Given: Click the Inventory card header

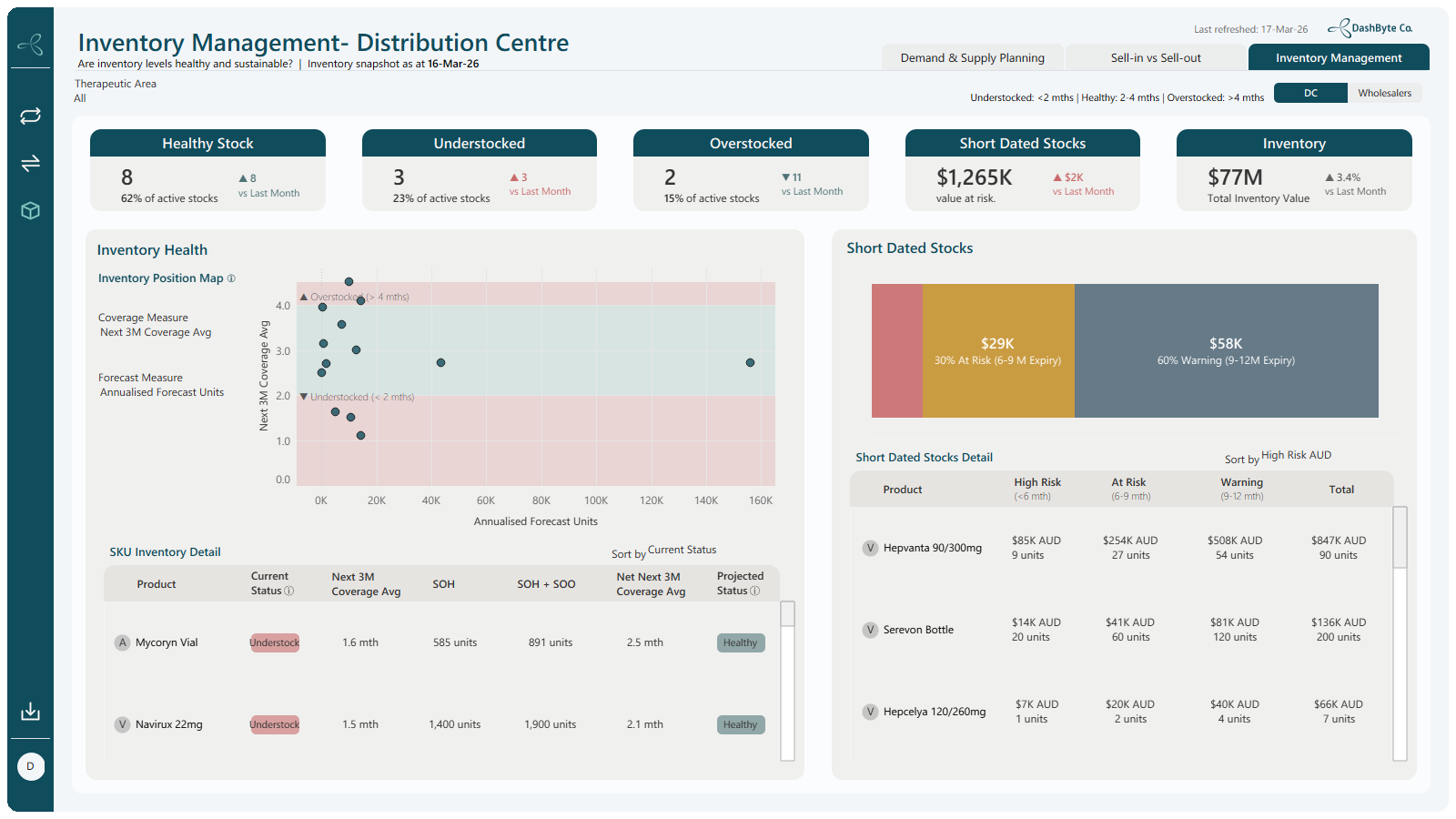Looking at the screenshot, I should click(x=1294, y=143).
